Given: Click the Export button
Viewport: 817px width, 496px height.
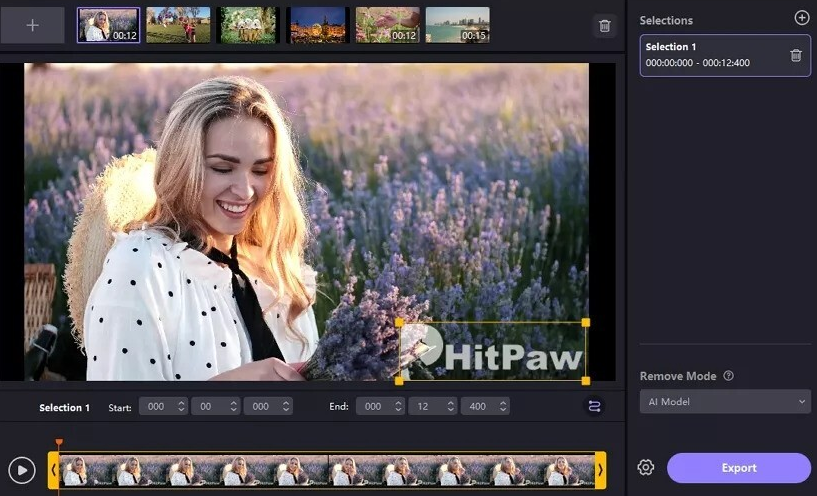Looking at the screenshot, I should tap(739, 468).
